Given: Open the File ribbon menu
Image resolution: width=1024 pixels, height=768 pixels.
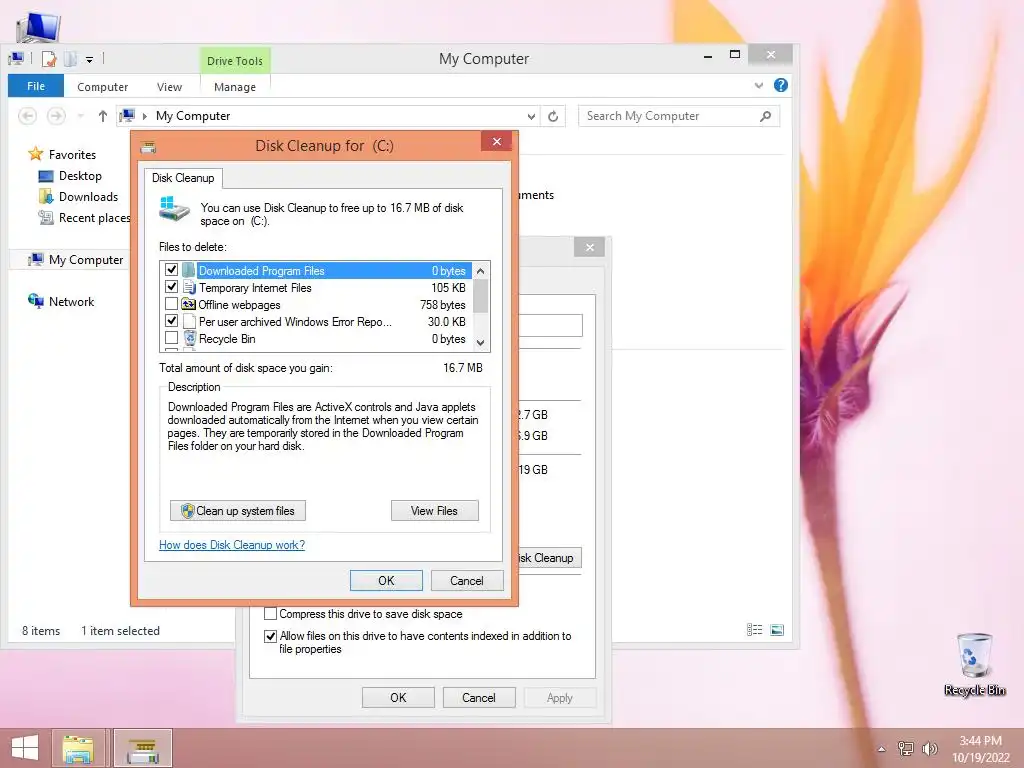Looking at the screenshot, I should click(36, 86).
